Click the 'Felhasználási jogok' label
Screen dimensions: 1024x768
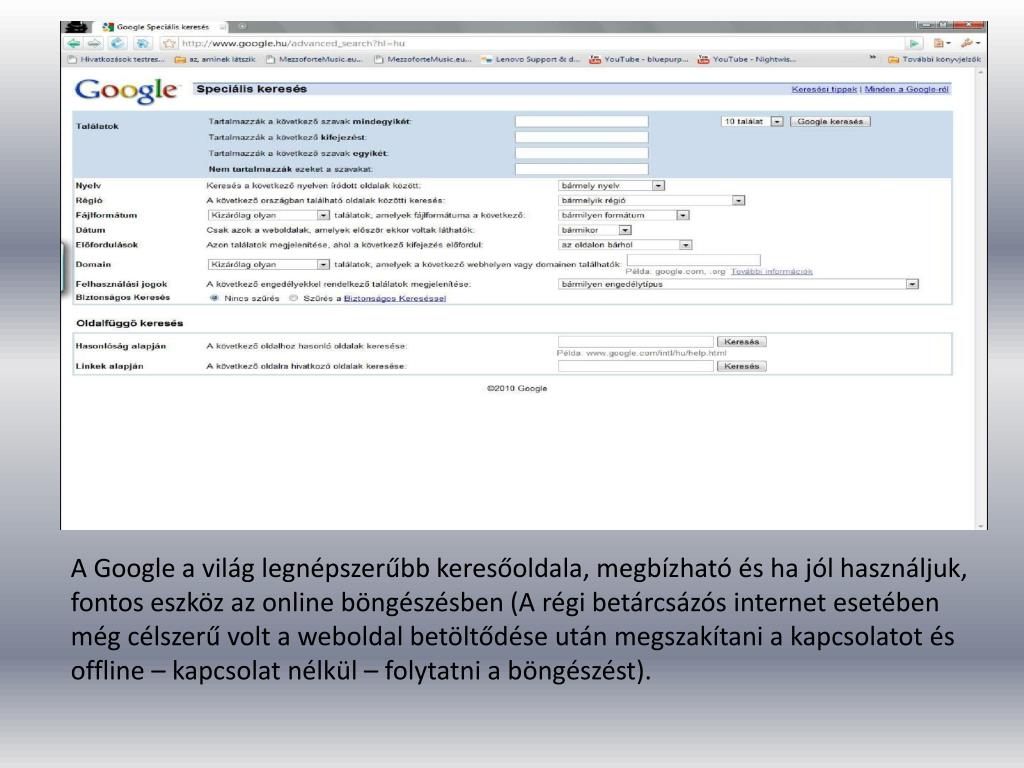(121, 284)
